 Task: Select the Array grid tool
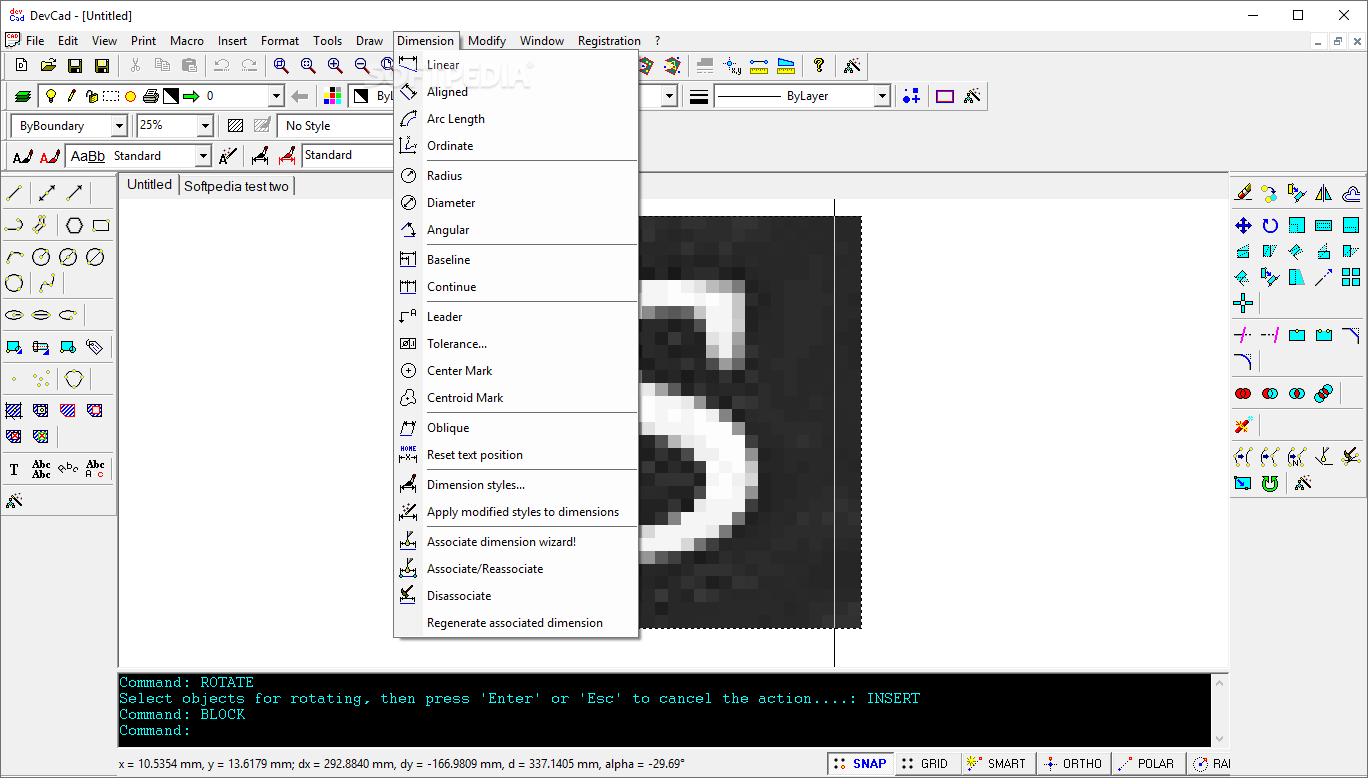(1351, 277)
